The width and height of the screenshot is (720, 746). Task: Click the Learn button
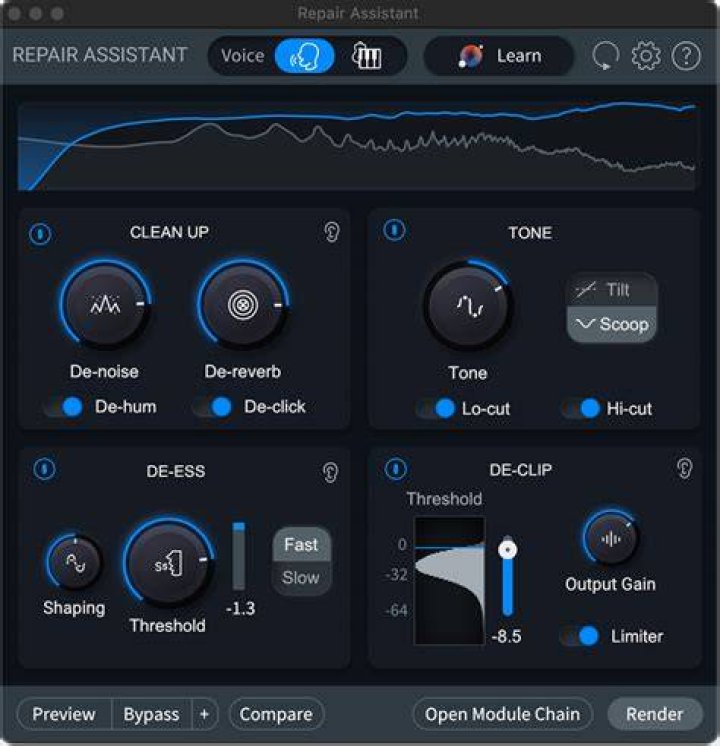click(x=499, y=56)
